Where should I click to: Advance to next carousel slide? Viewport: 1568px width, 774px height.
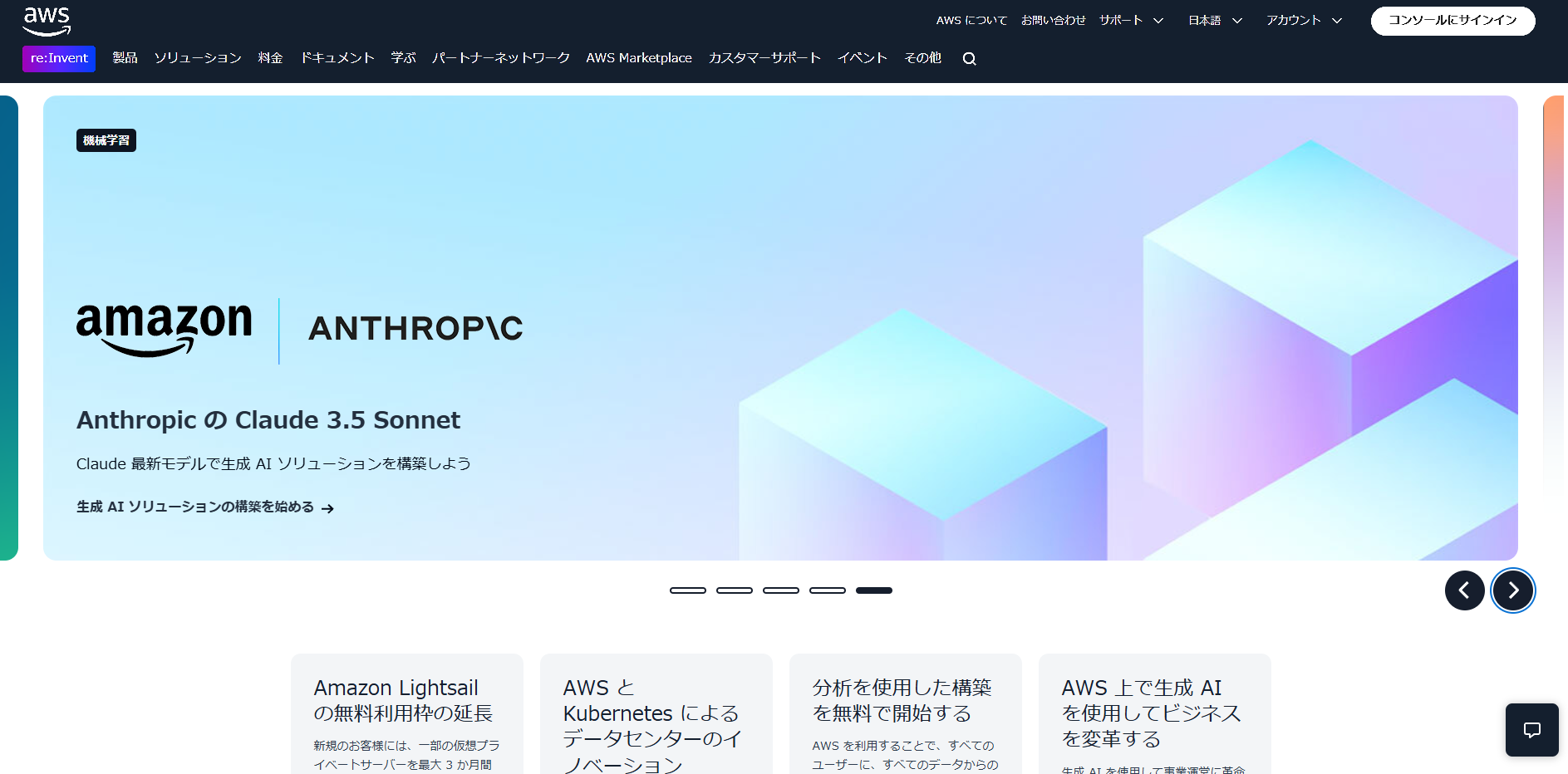(1513, 590)
